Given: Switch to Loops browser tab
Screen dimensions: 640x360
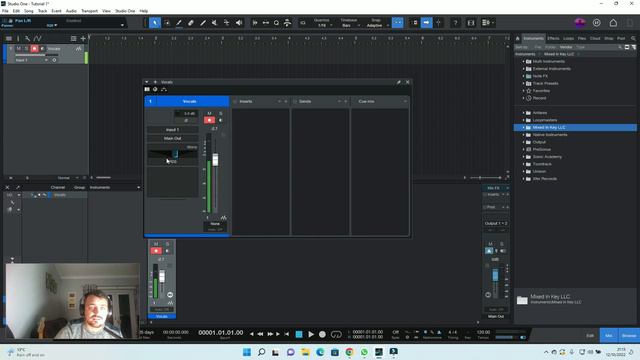Looking at the screenshot, I should coord(569,38).
